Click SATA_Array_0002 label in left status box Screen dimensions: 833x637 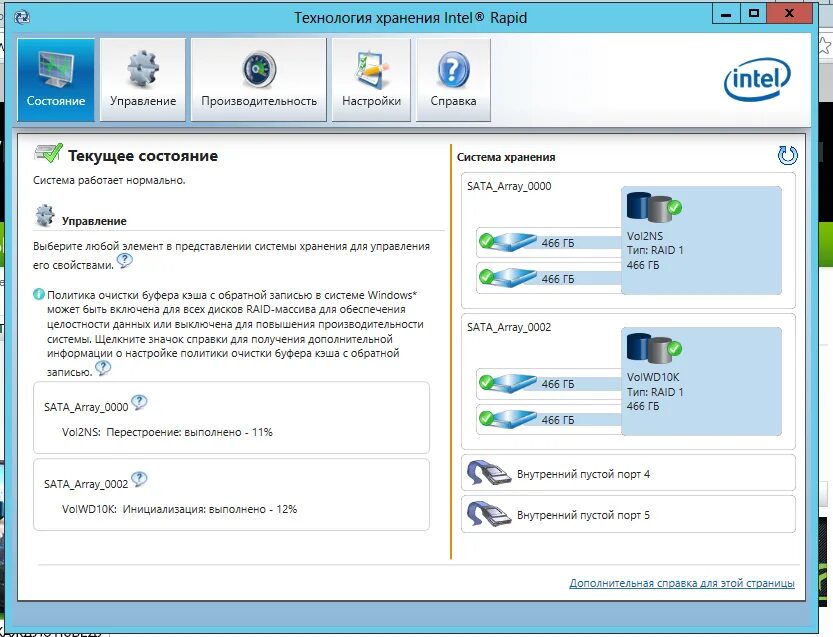[86, 484]
